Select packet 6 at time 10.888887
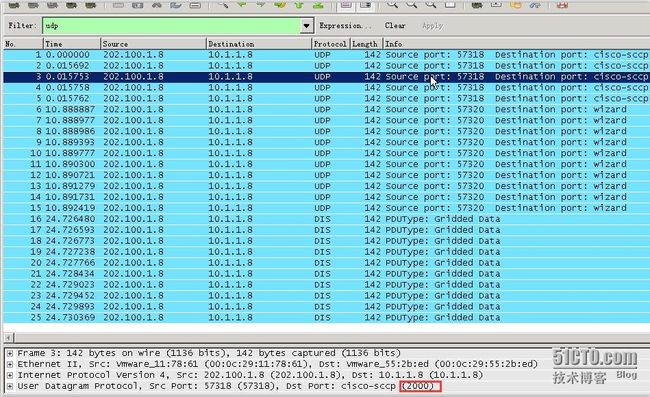The image size is (650, 397). (327, 109)
